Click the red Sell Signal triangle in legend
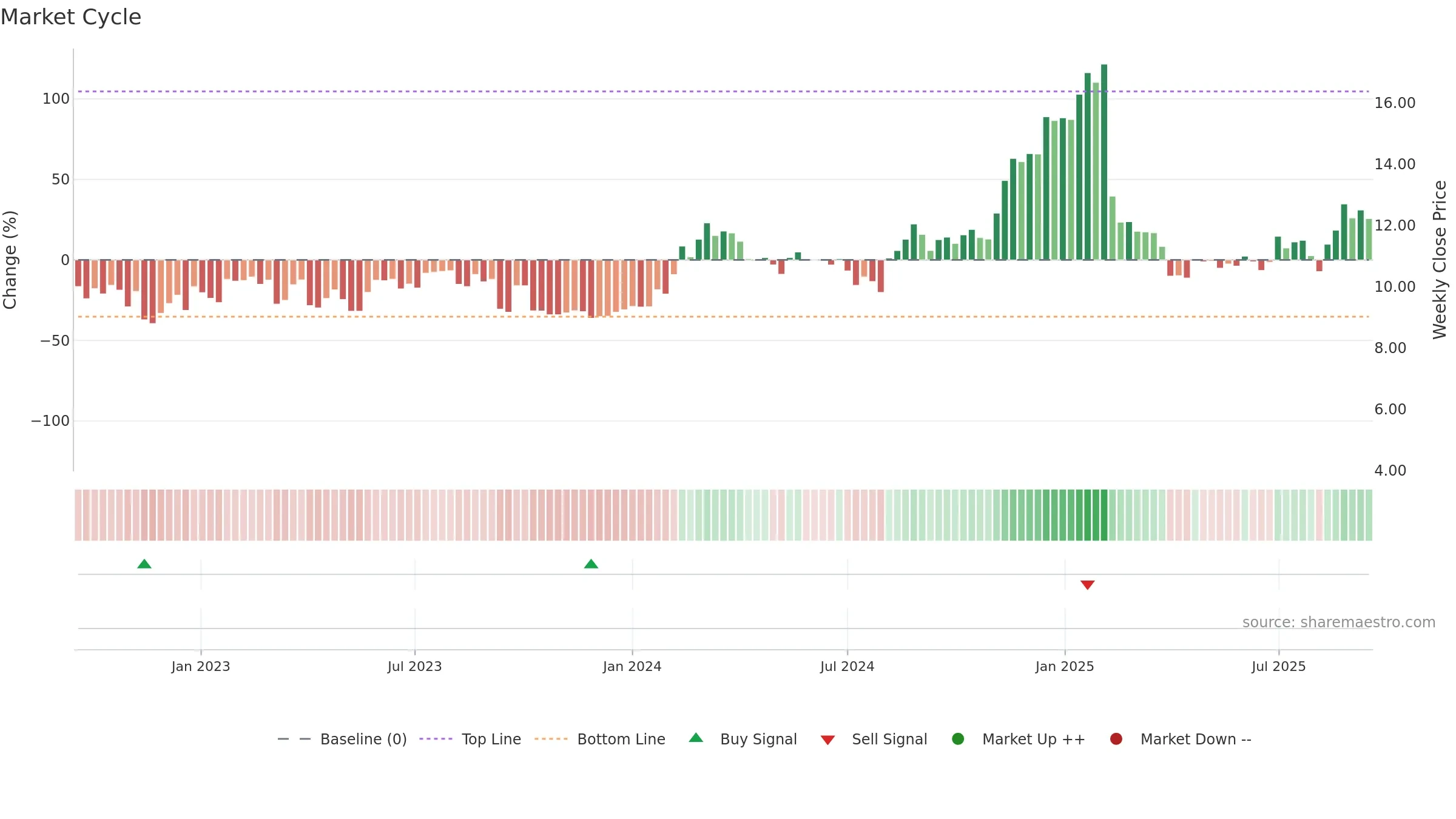The width and height of the screenshot is (1456, 819). coord(827,740)
